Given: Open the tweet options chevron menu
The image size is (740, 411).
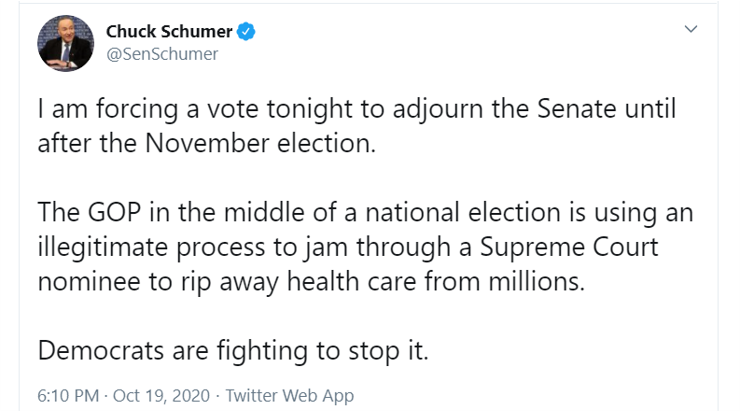Looking at the screenshot, I should pos(691,29).
